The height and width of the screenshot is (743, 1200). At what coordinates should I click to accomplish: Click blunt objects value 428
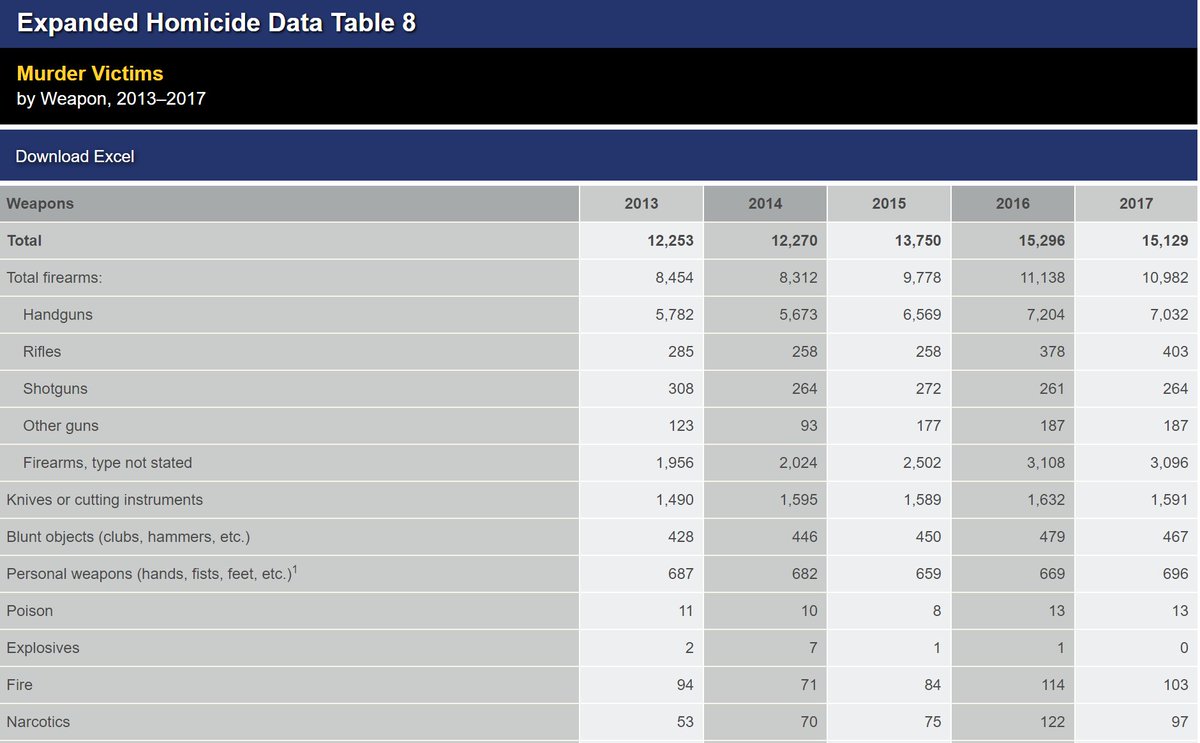[x=681, y=536]
